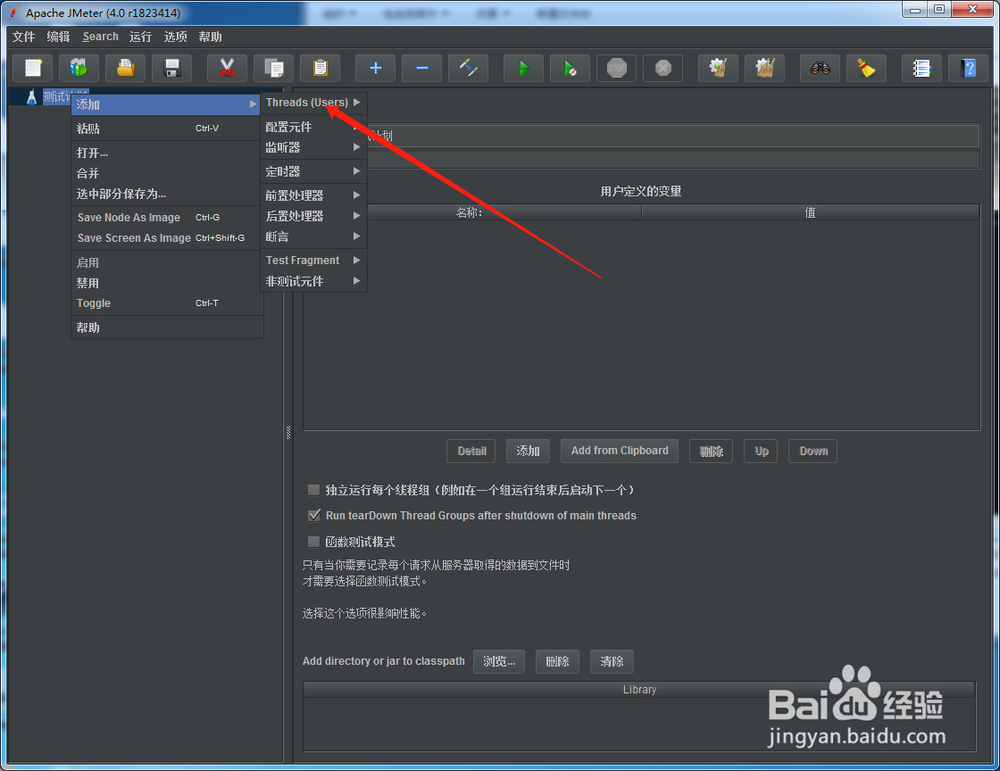Expand the 添加 submenu entry
1000x771 pixels.
click(166, 104)
